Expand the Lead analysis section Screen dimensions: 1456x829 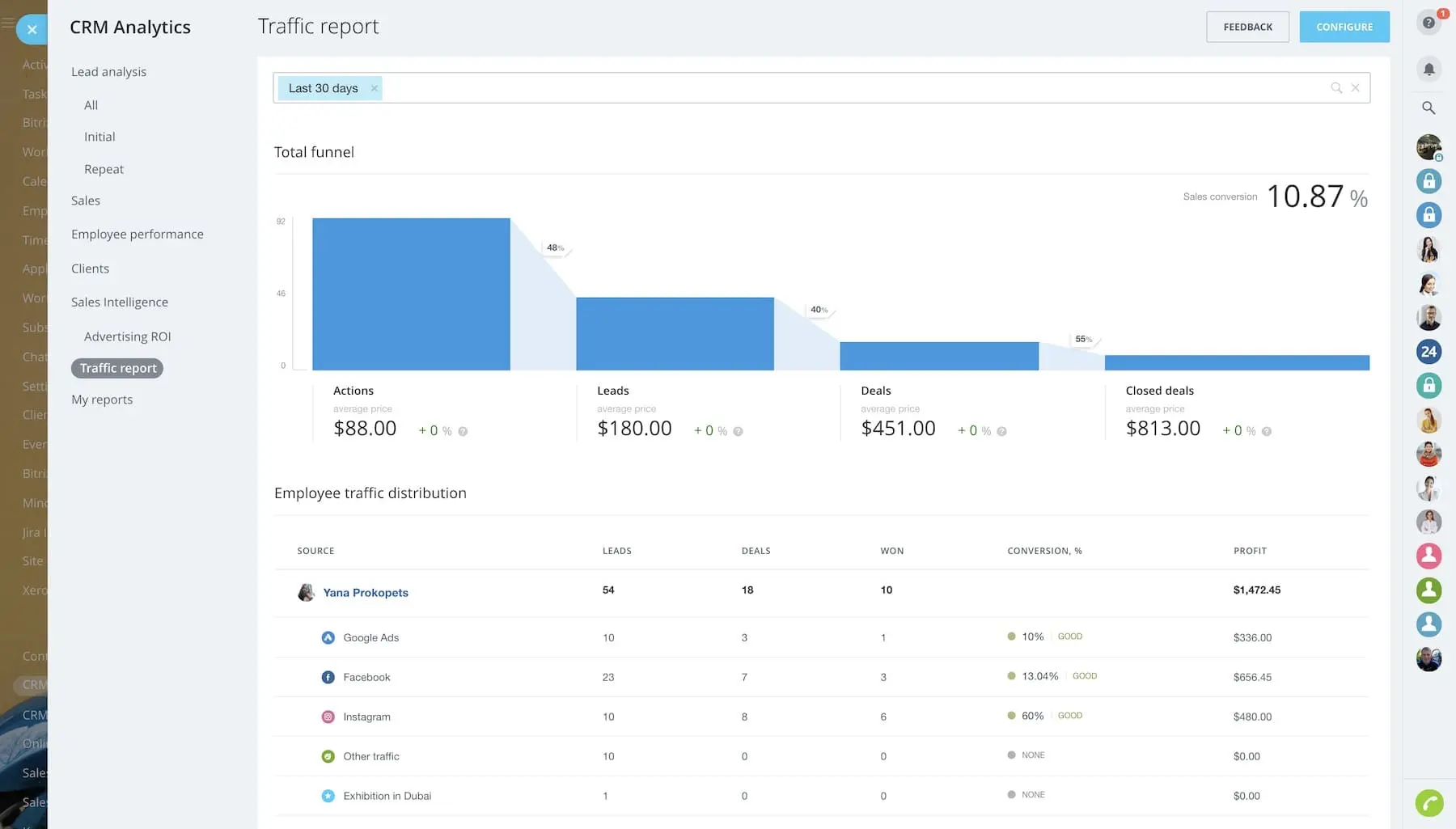[108, 72]
